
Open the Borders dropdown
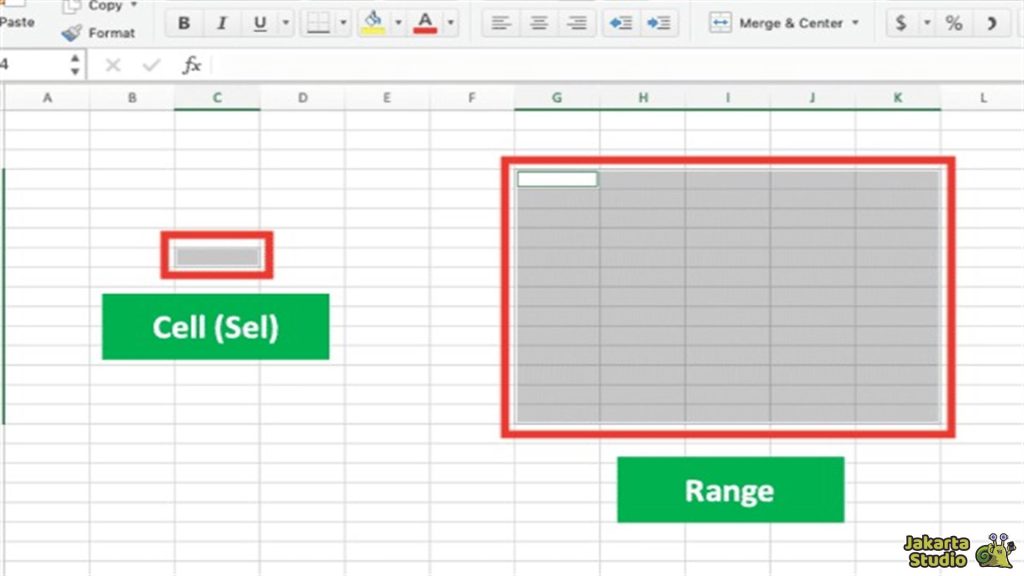click(344, 22)
